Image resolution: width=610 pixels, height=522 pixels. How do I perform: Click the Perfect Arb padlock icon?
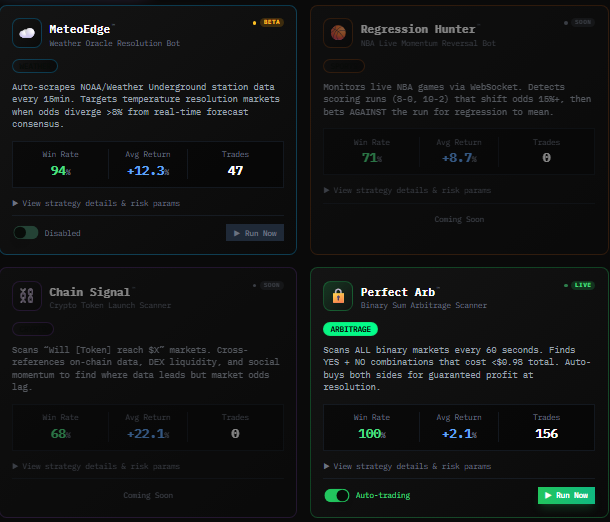pyautogui.click(x=338, y=296)
